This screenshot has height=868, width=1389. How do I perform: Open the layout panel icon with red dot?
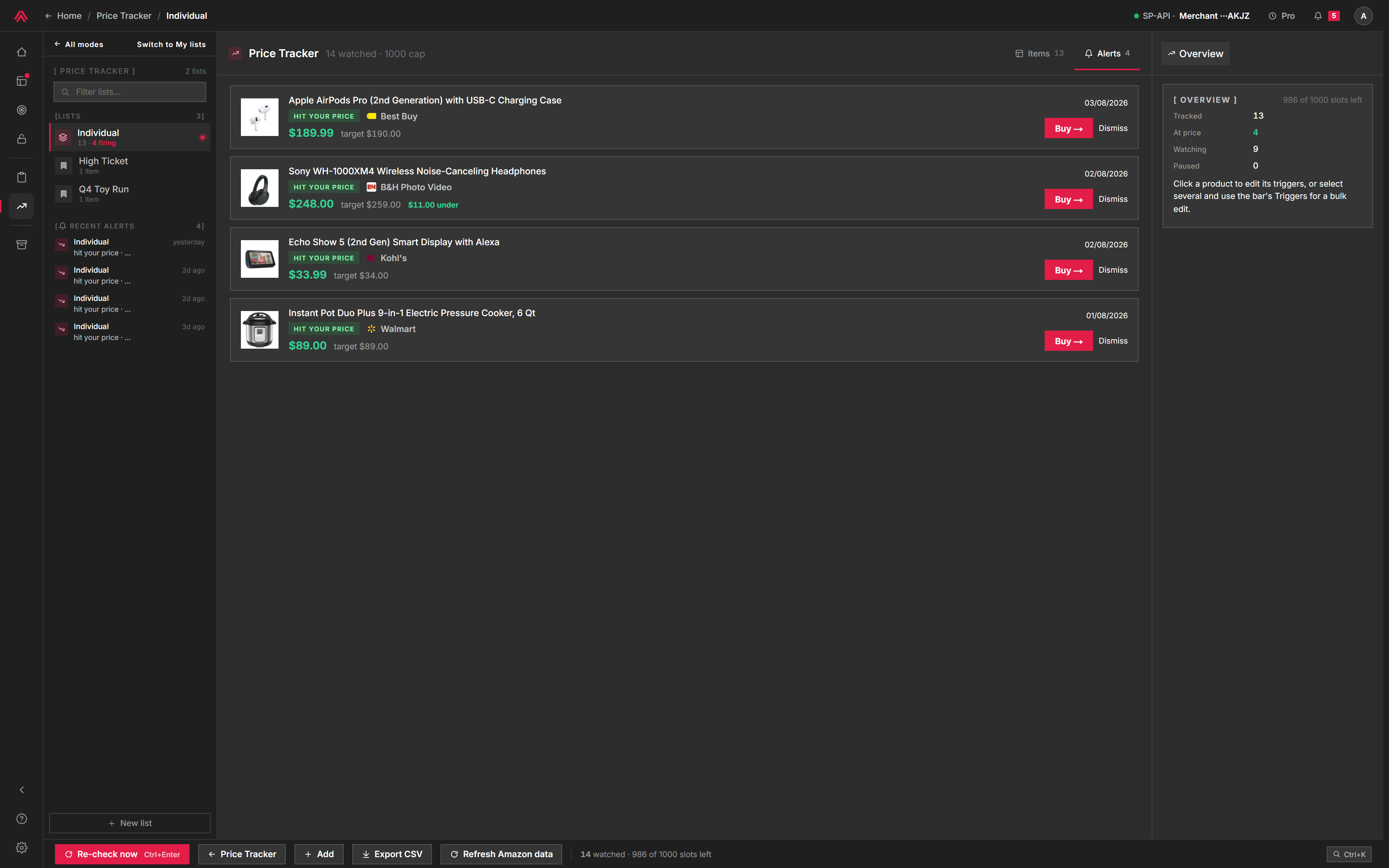(22, 81)
